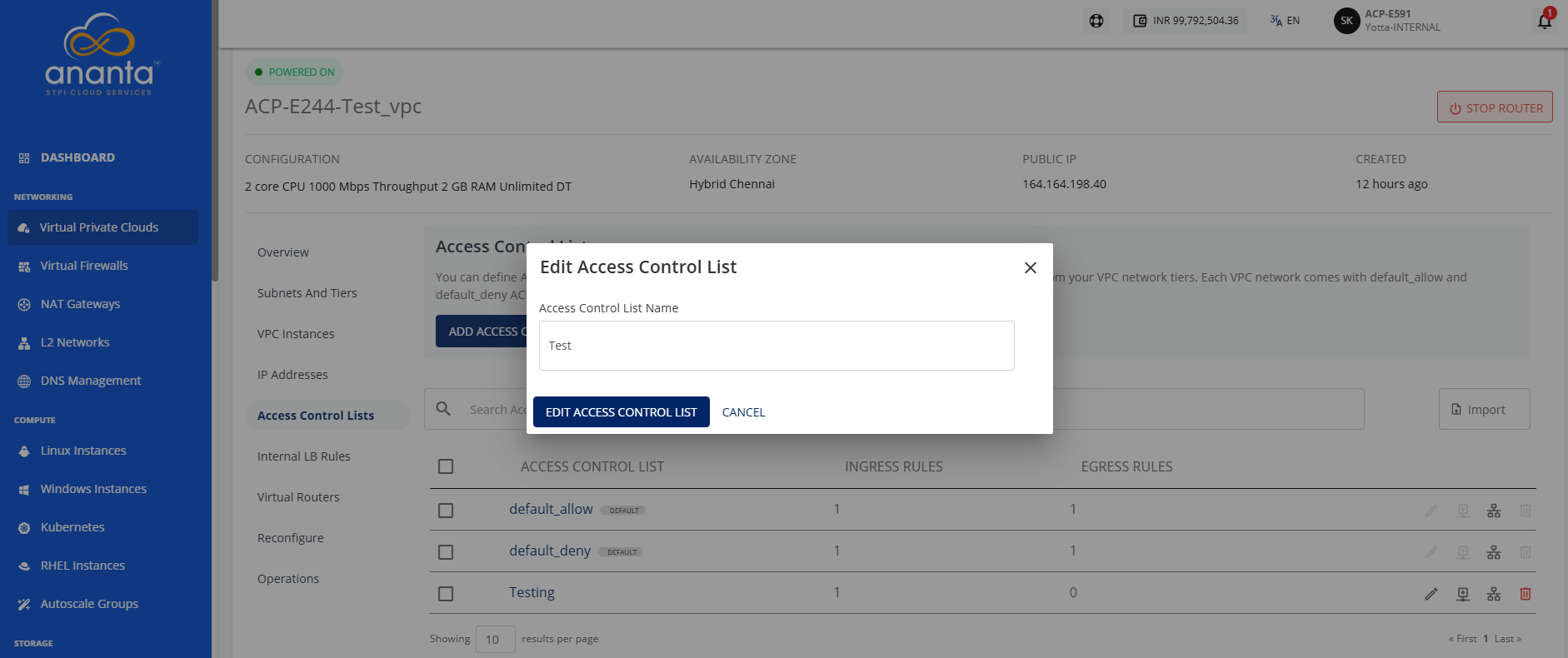
Task: Edit the Testing ACL with the pencil icon
Action: coord(1431,594)
